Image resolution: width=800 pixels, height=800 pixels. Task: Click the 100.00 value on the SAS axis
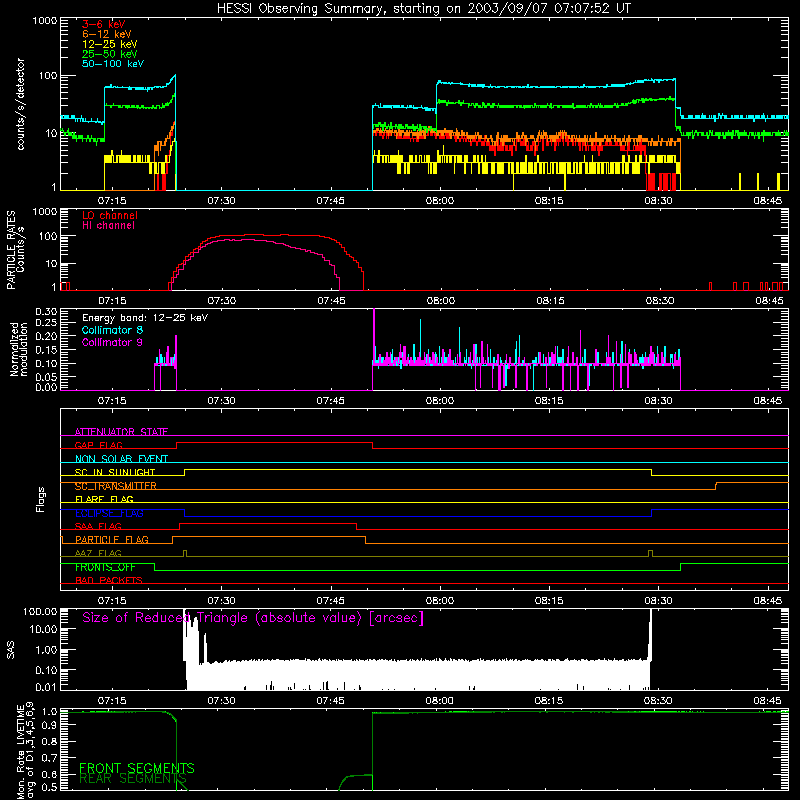(40, 611)
